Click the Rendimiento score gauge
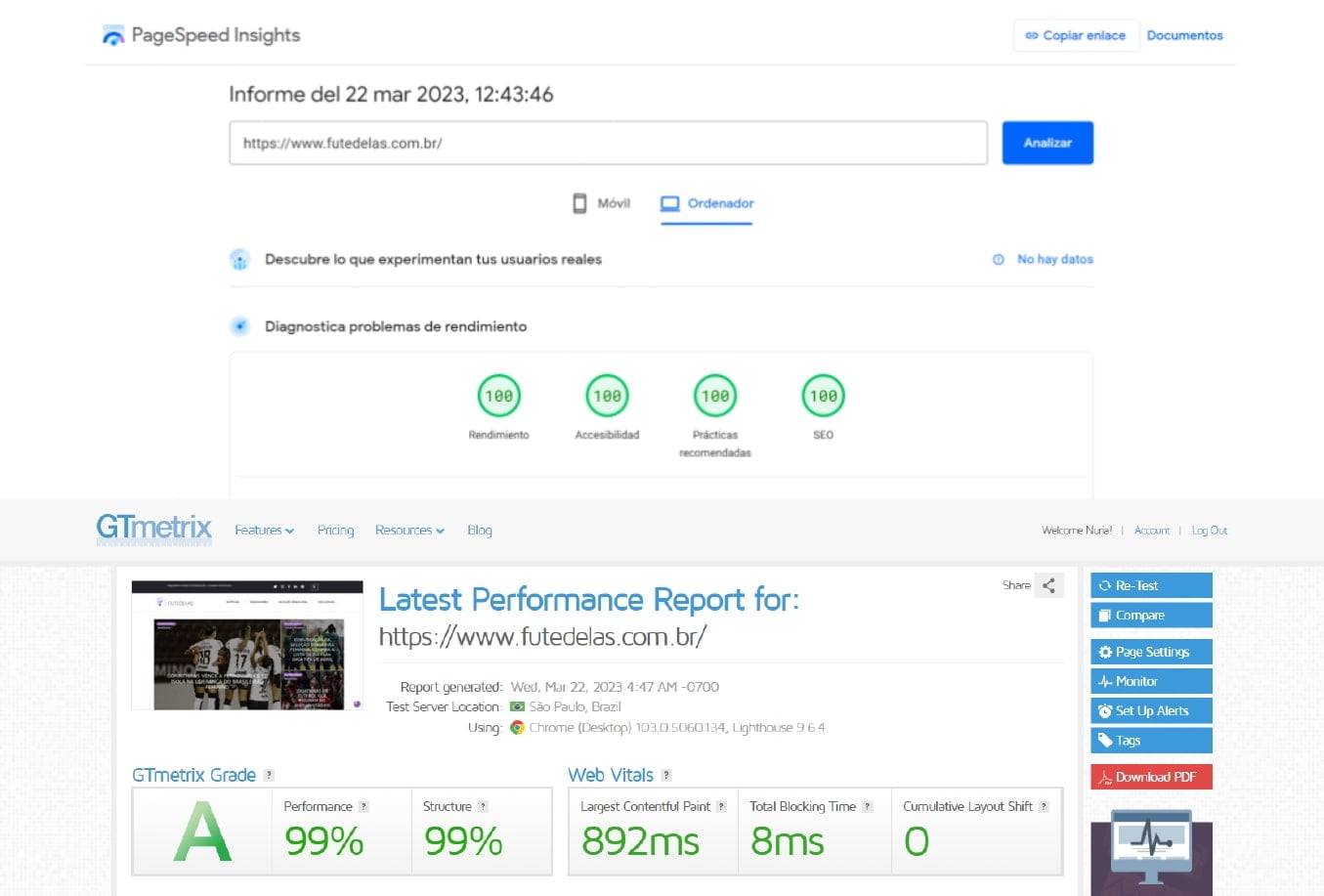This screenshot has width=1324, height=896. (x=498, y=396)
